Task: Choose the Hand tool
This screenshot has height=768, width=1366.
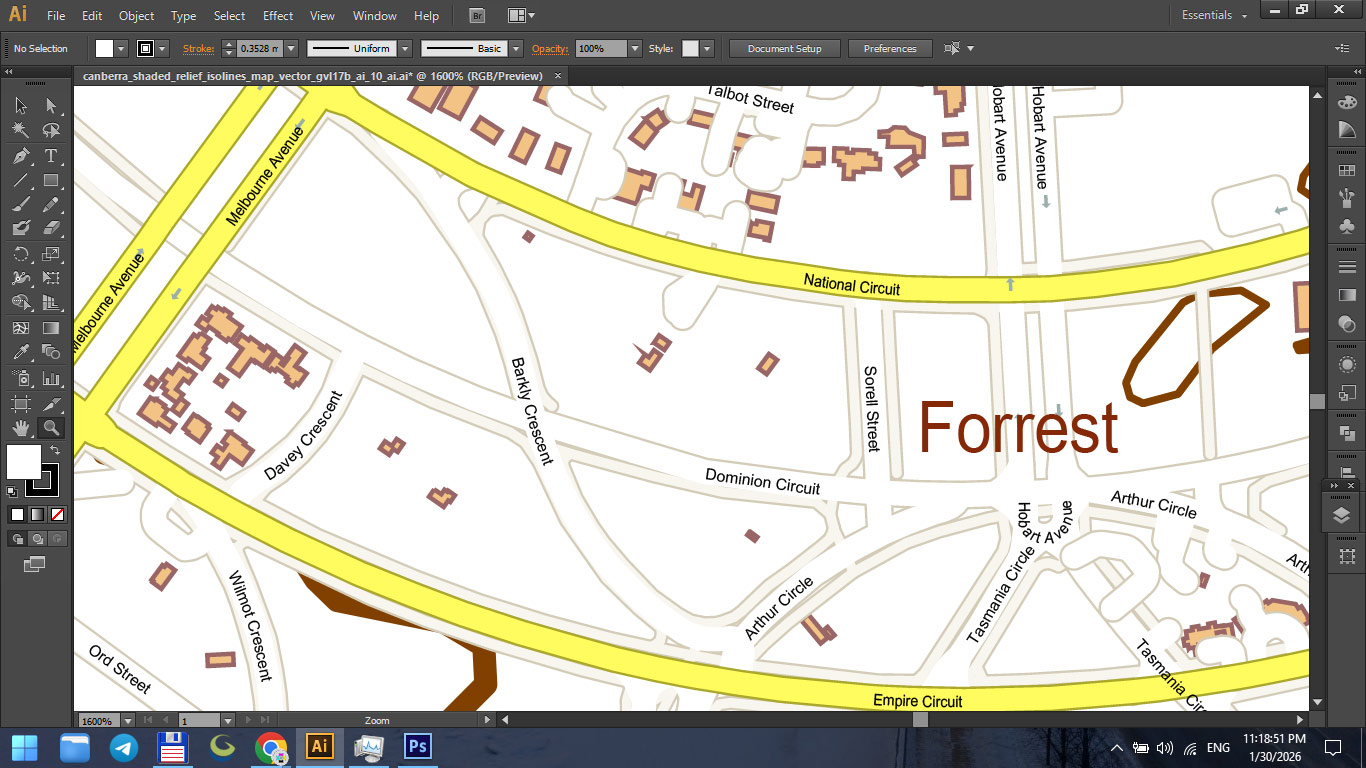Action: click(x=21, y=428)
